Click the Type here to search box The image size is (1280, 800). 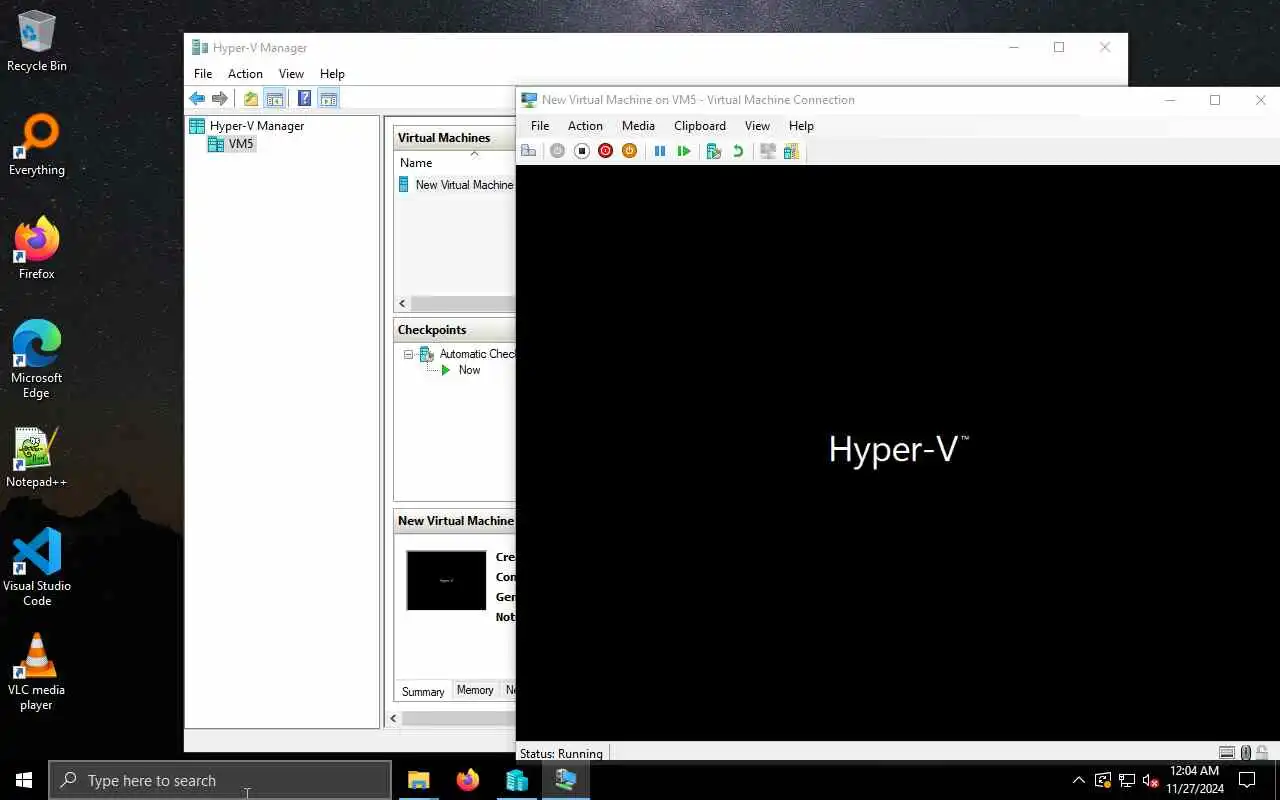(x=220, y=780)
